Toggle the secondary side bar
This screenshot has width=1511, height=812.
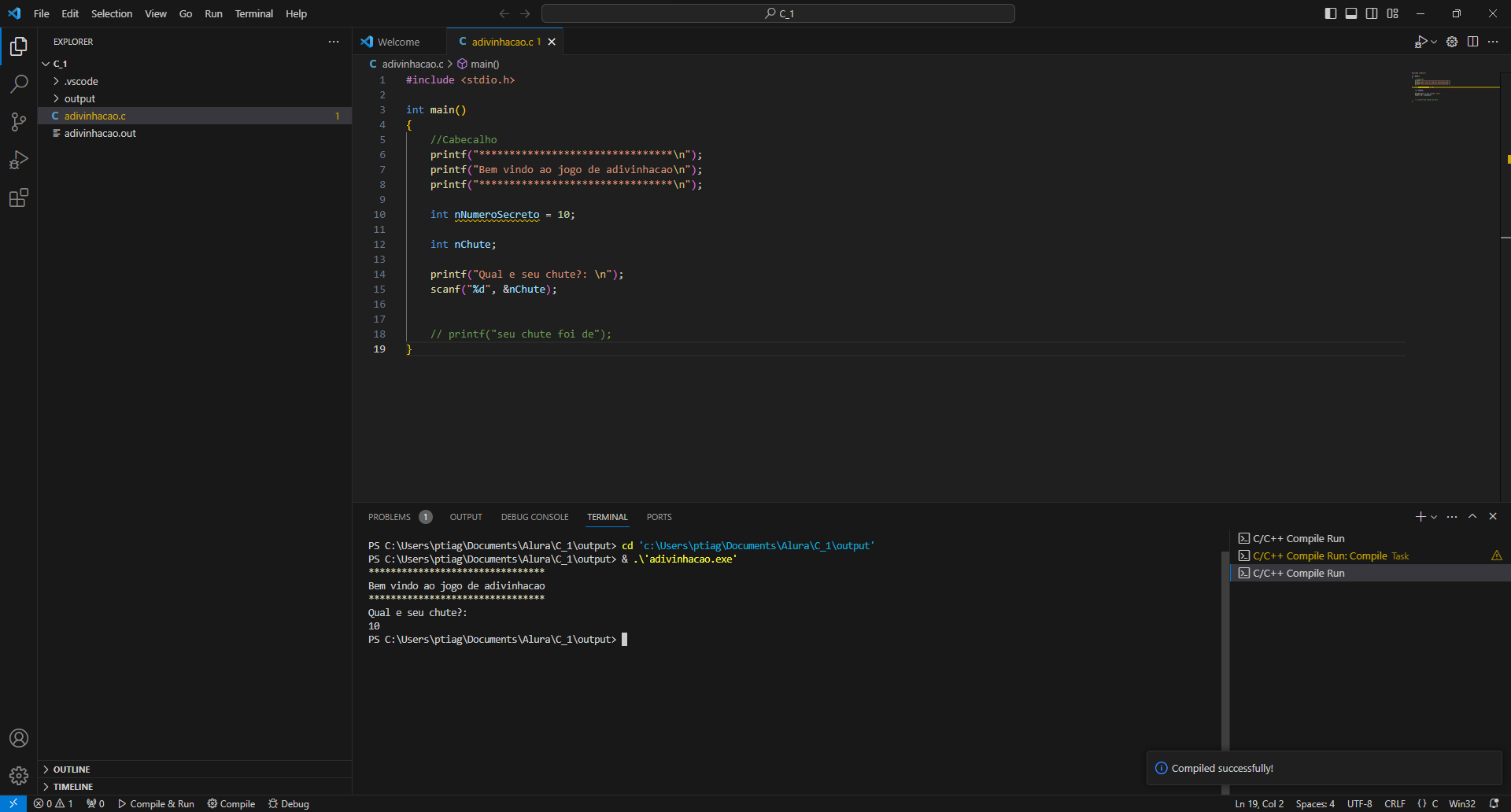click(1372, 13)
